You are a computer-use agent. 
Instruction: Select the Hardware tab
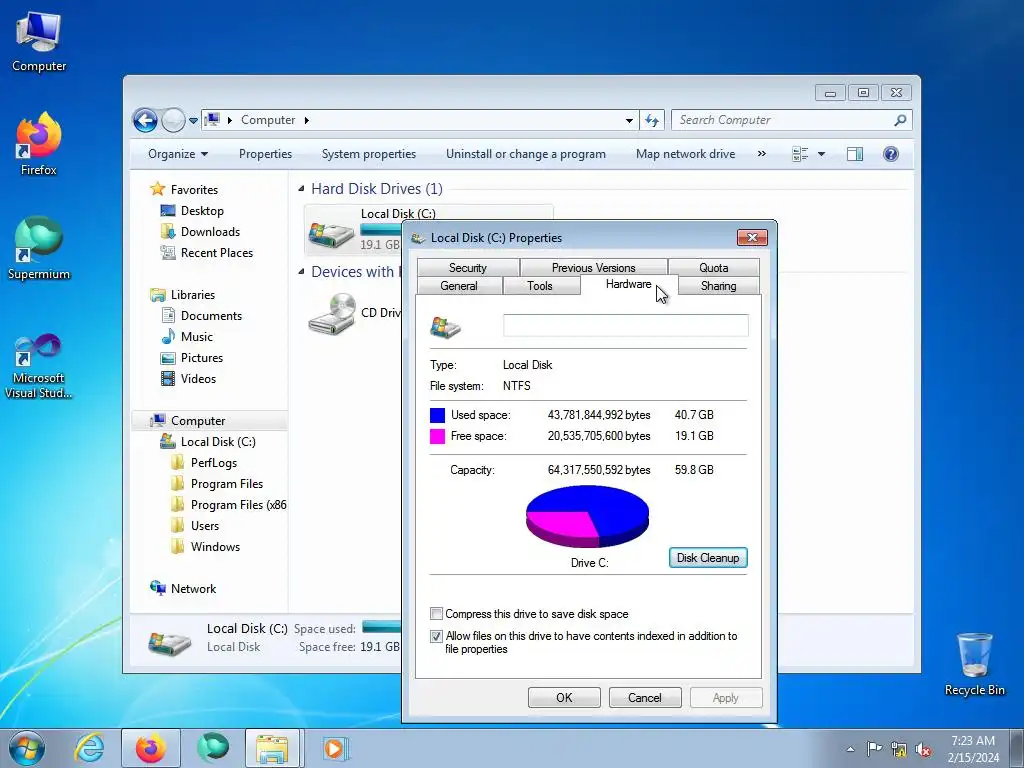pyautogui.click(x=628, y=284)
